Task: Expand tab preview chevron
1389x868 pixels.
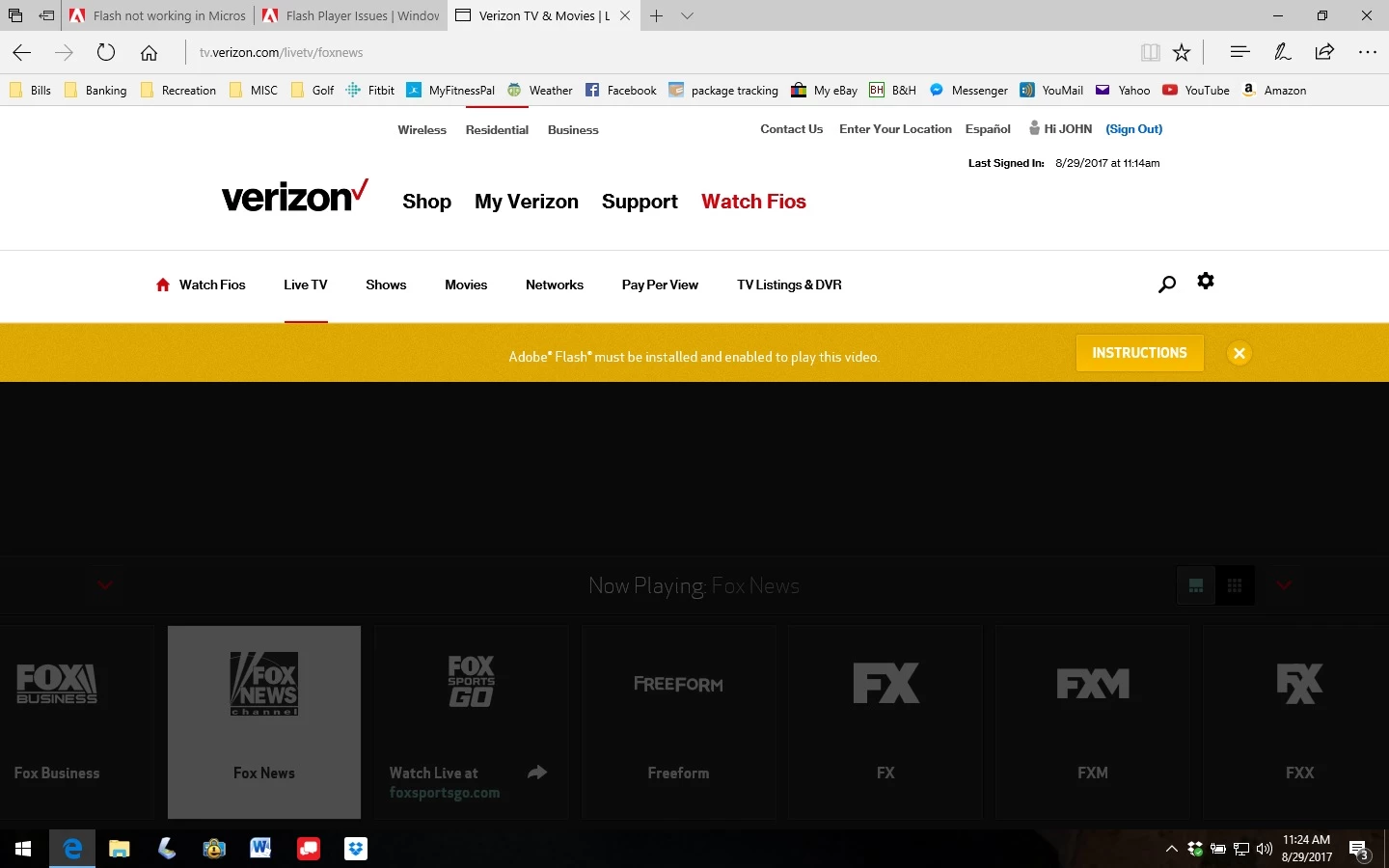Action: pos(687,15)
